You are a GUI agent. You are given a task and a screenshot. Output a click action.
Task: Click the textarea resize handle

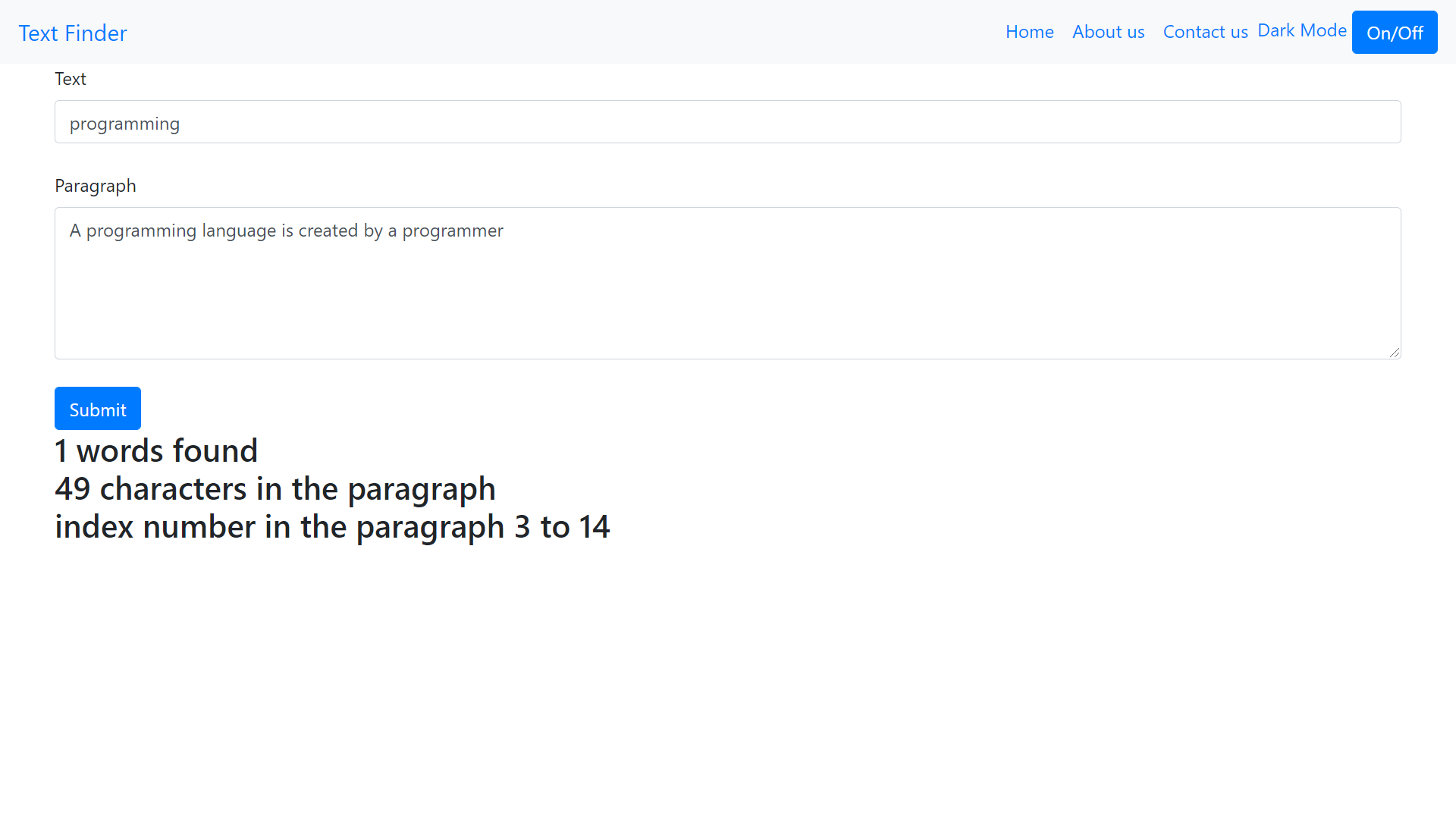tap(1395, 351)
